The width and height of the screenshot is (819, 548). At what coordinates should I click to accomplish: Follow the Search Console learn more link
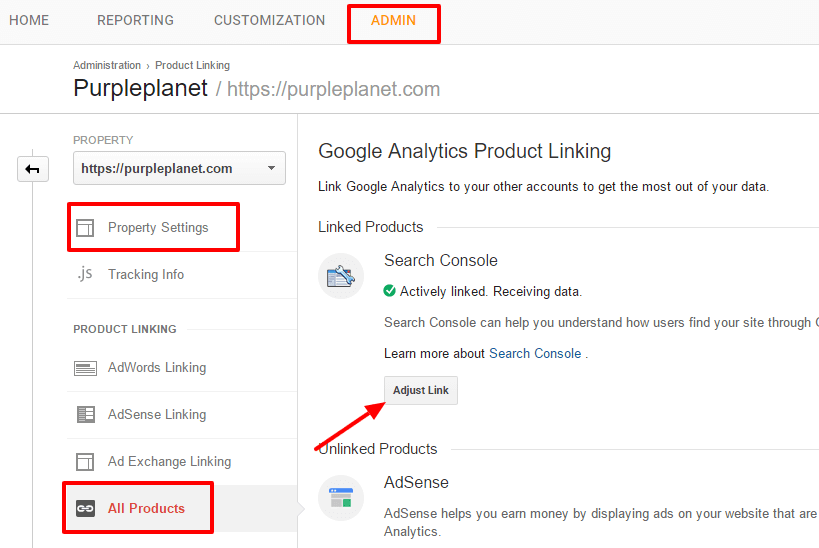pos(534,353)
